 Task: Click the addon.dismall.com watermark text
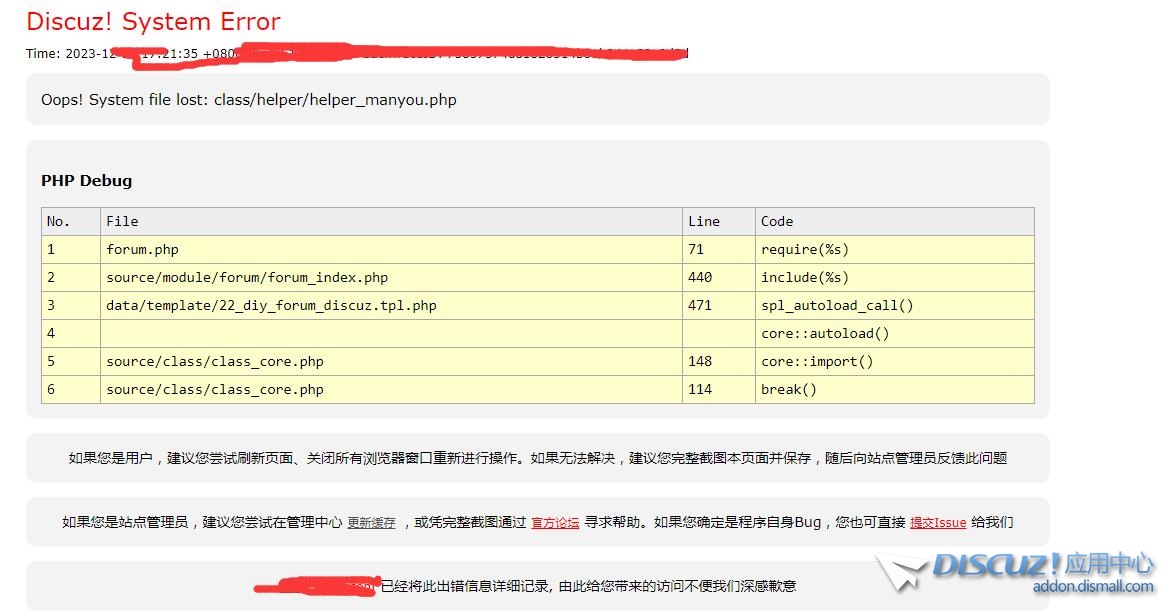tap(1092, 587)
